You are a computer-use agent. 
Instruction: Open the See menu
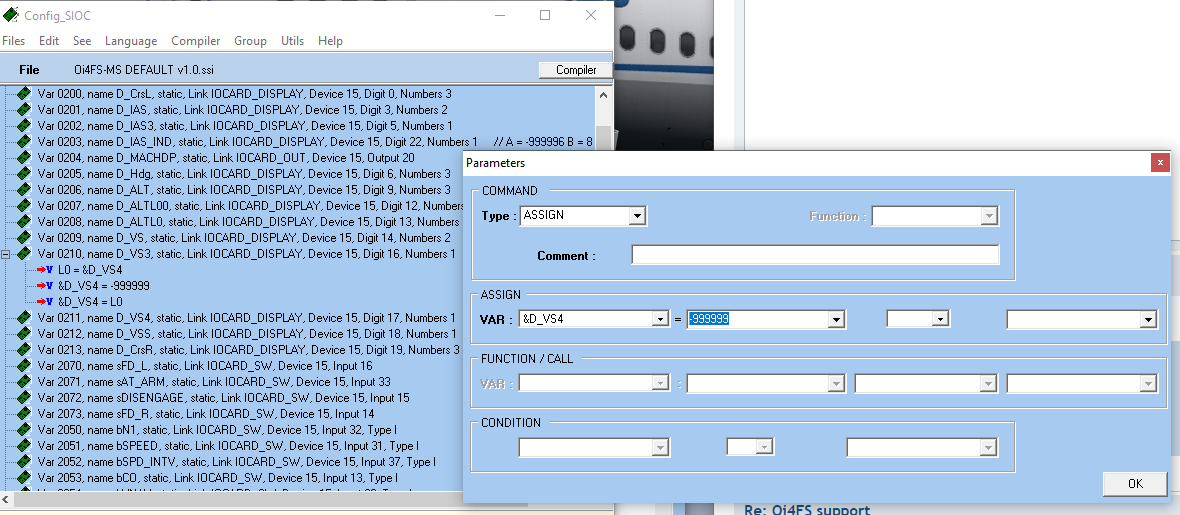tap(82, 41)
